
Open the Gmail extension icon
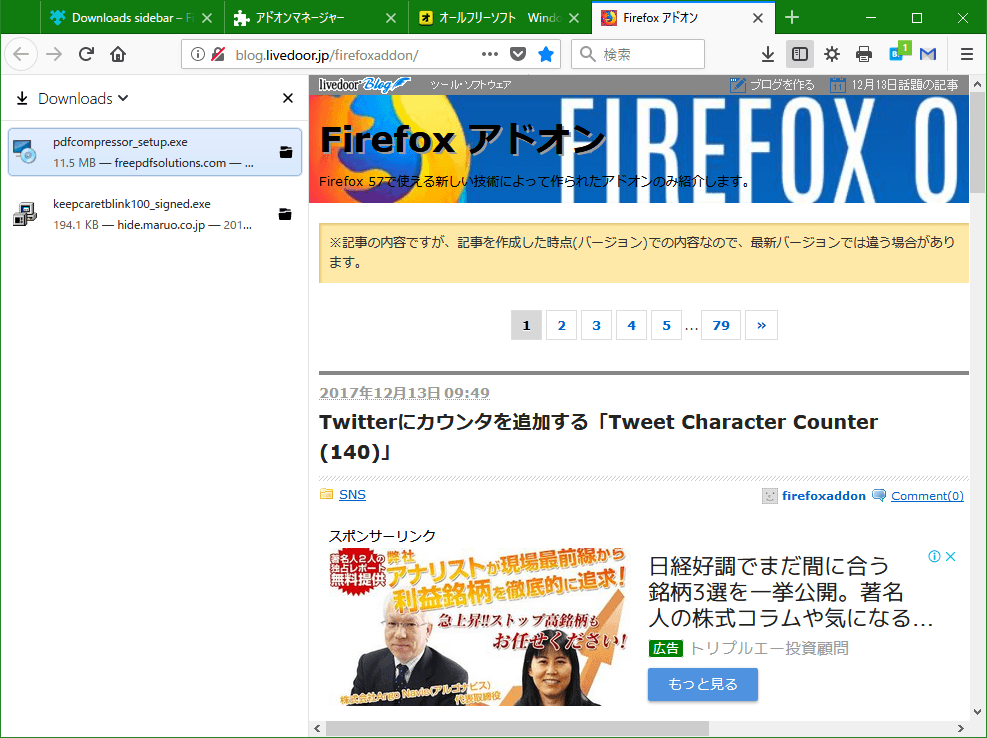pyautogui.click(x=928, y=54)
